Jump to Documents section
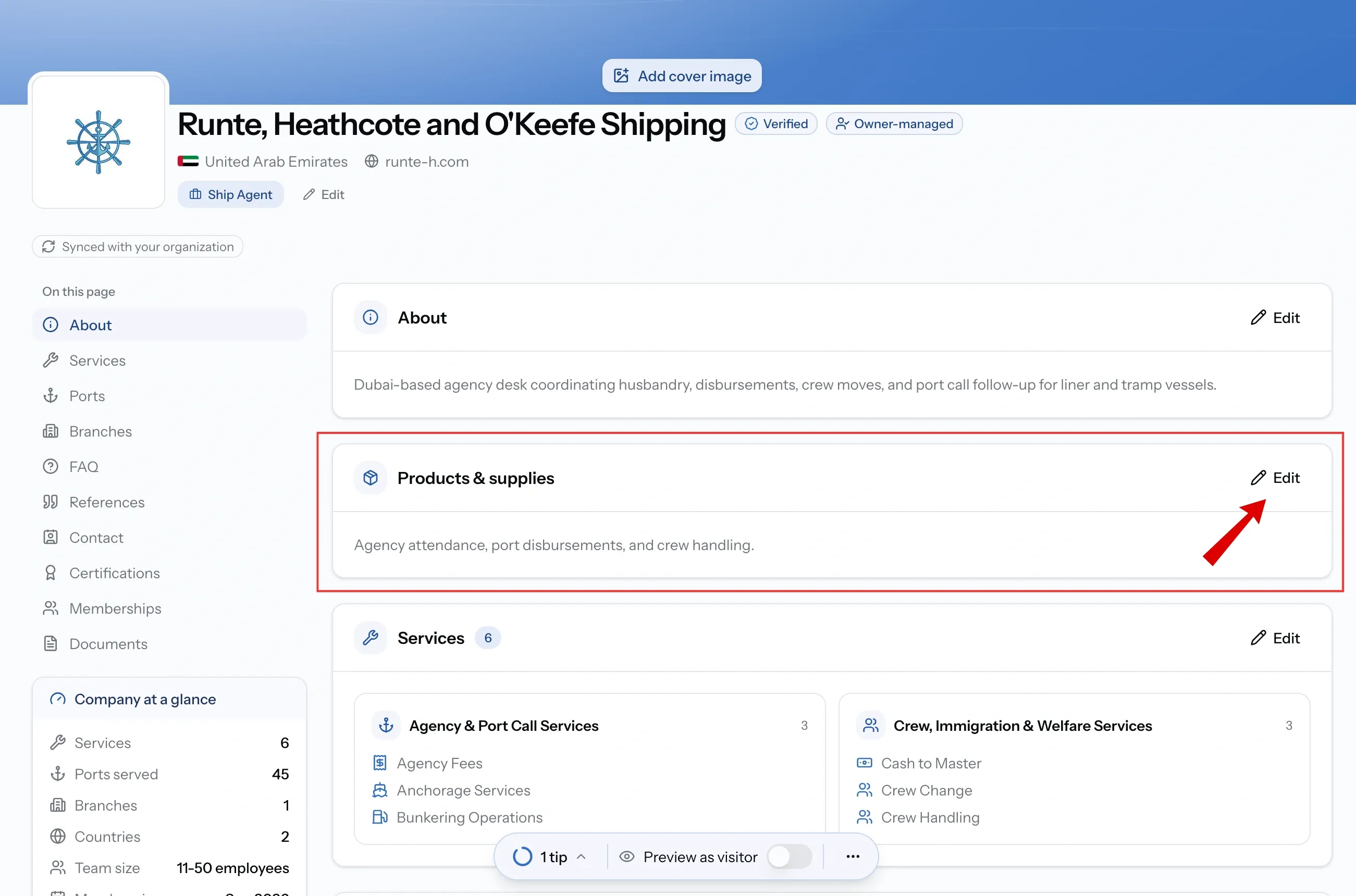The width and height of the screenshot is (1356, 896). point(170,644)
